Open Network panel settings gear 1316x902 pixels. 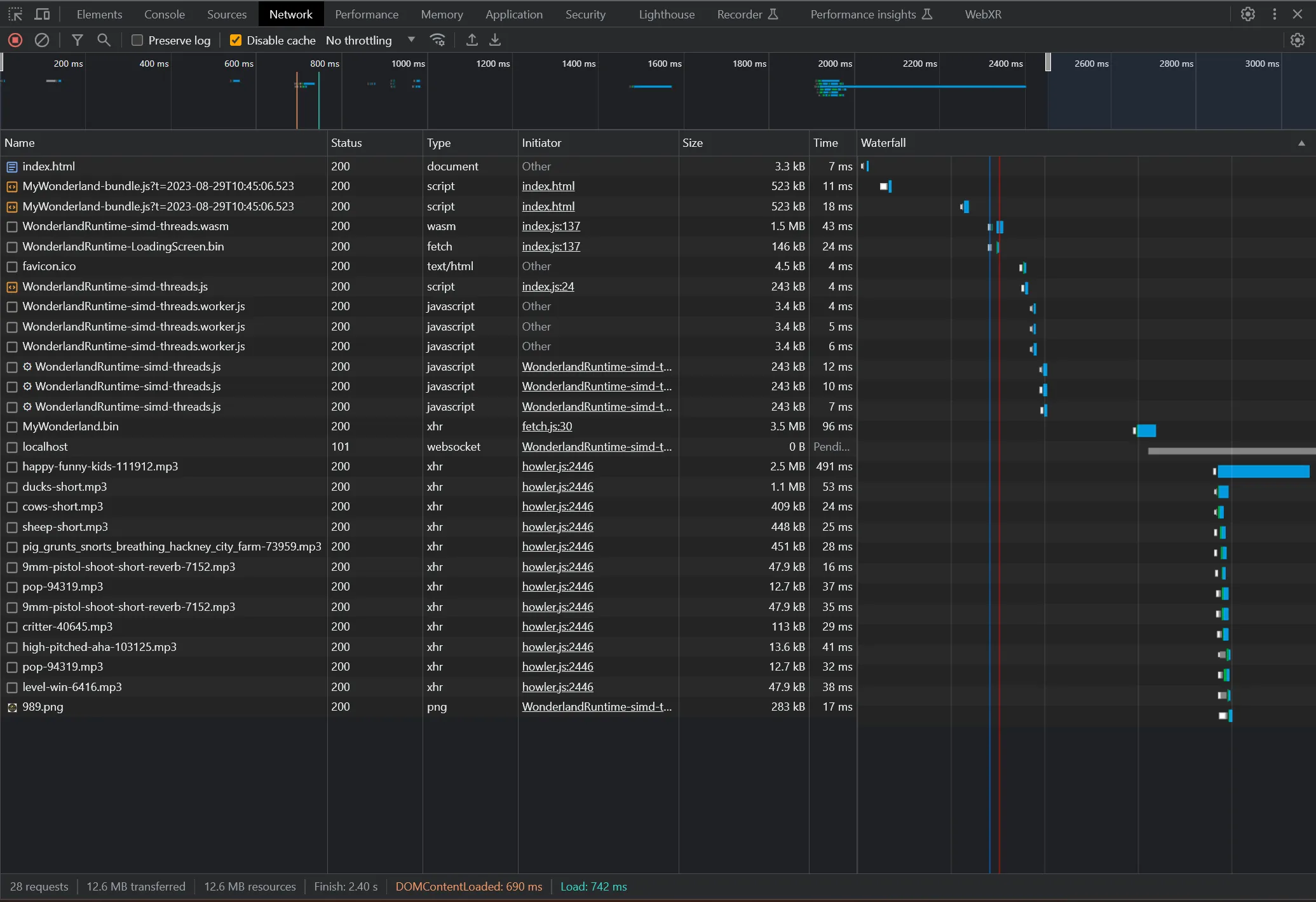[x=1298, y=40]
